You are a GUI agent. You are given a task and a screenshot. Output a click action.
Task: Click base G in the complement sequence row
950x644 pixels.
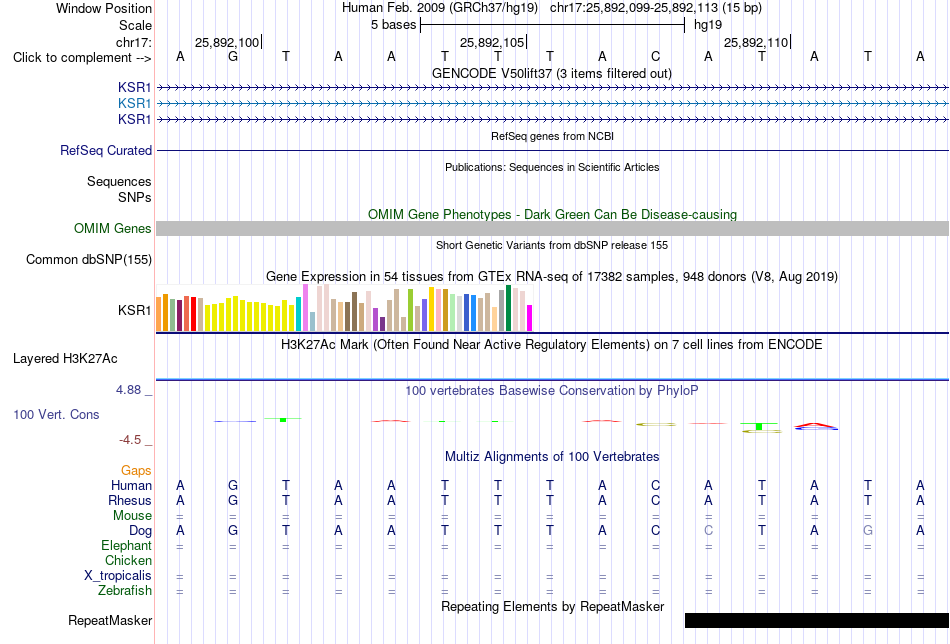(x=233, y=56)
